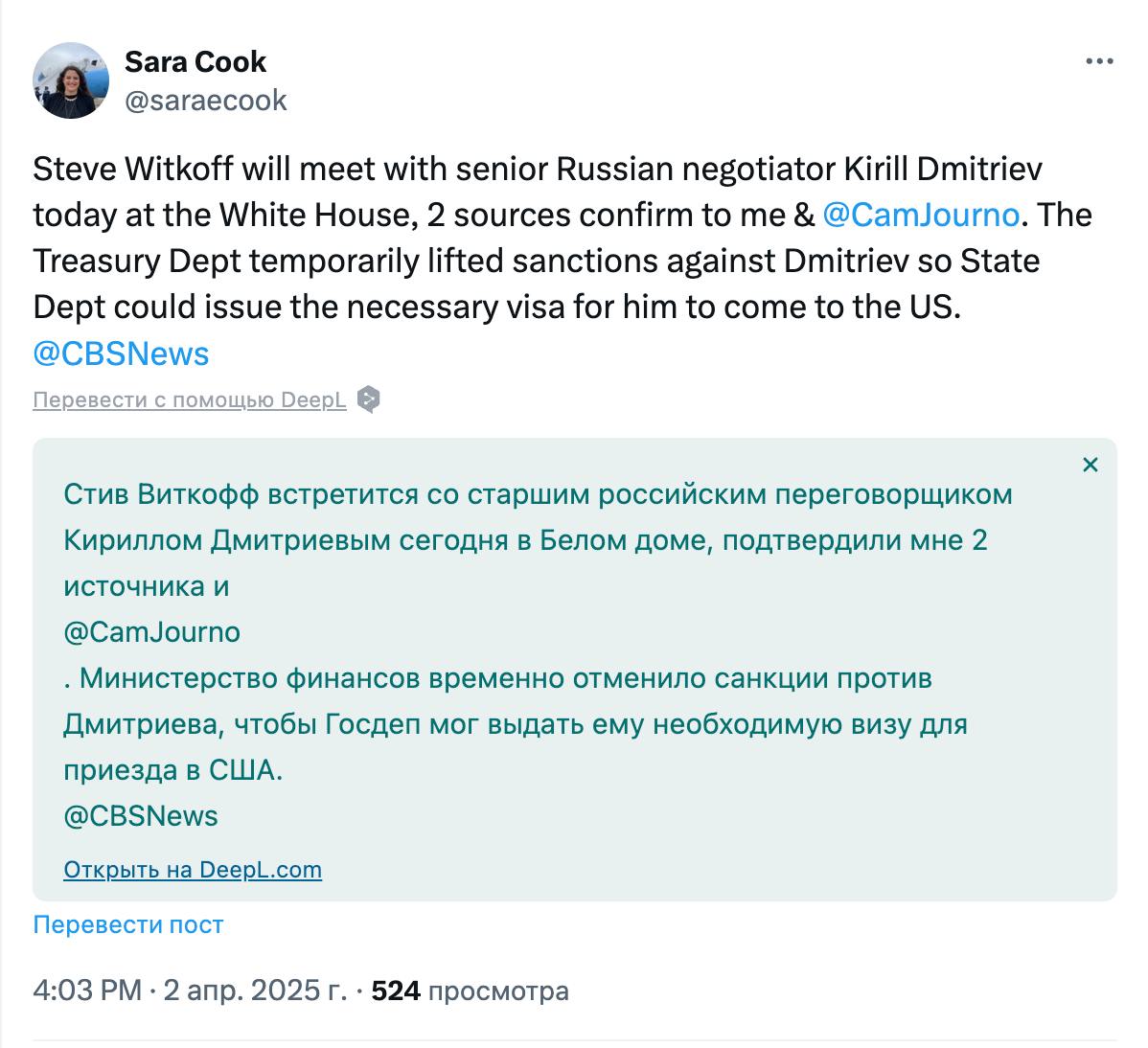The image size is (1148, 1048).
Task: Click the "2 апр. 2025 г." date
Action: click(x=255, y=991)
